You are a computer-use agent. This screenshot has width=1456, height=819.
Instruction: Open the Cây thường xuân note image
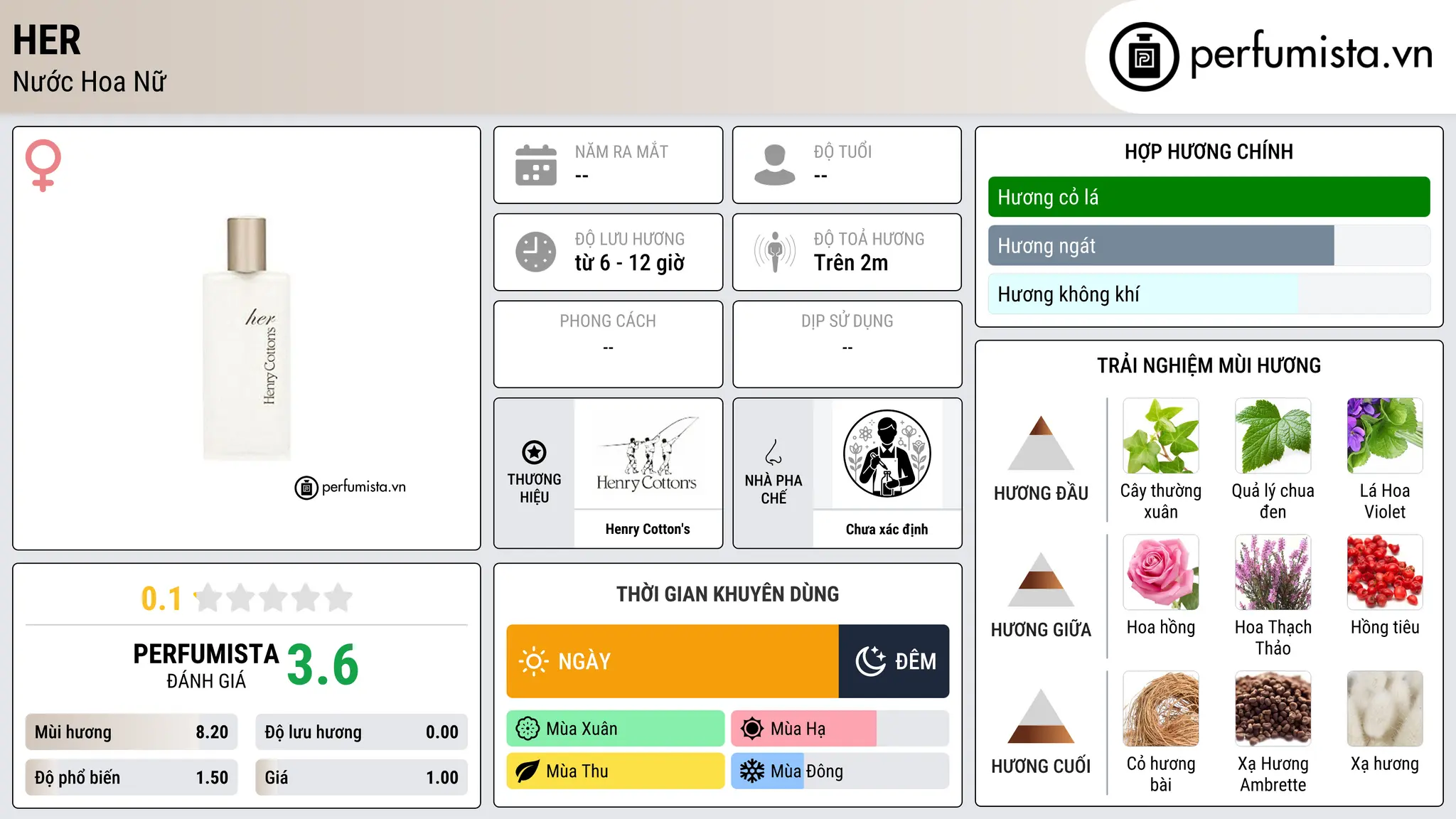point(1161,436)
